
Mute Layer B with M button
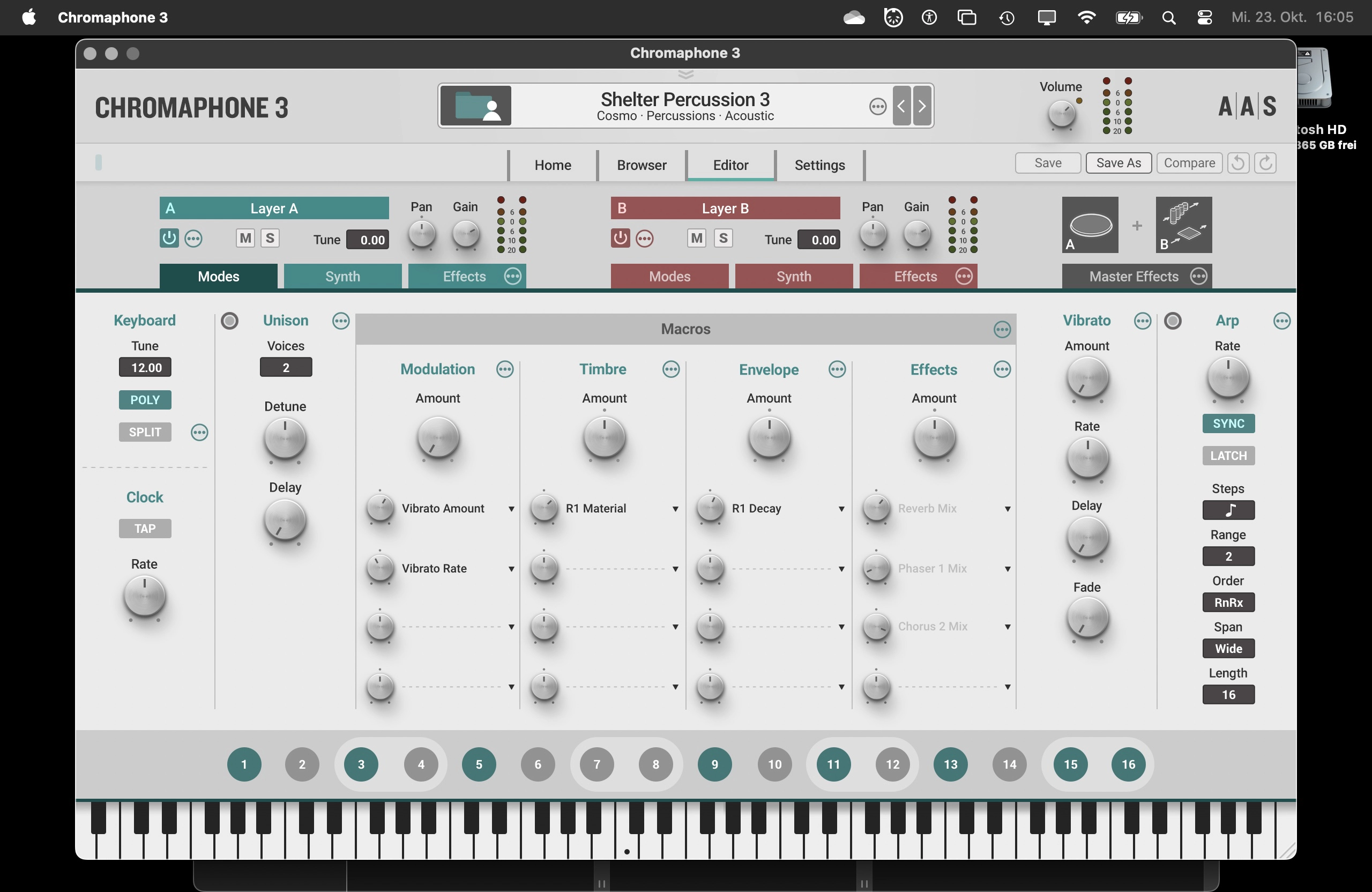[x=696, y=237]
